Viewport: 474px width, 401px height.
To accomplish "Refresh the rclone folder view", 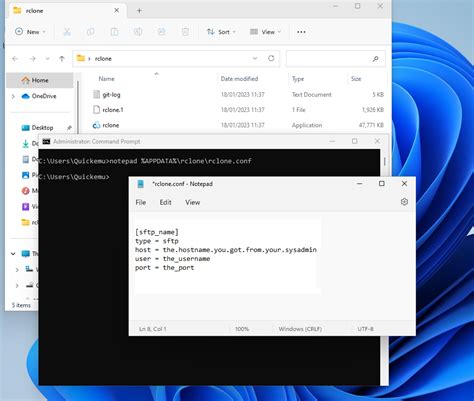I will click(x=271, y=58).
